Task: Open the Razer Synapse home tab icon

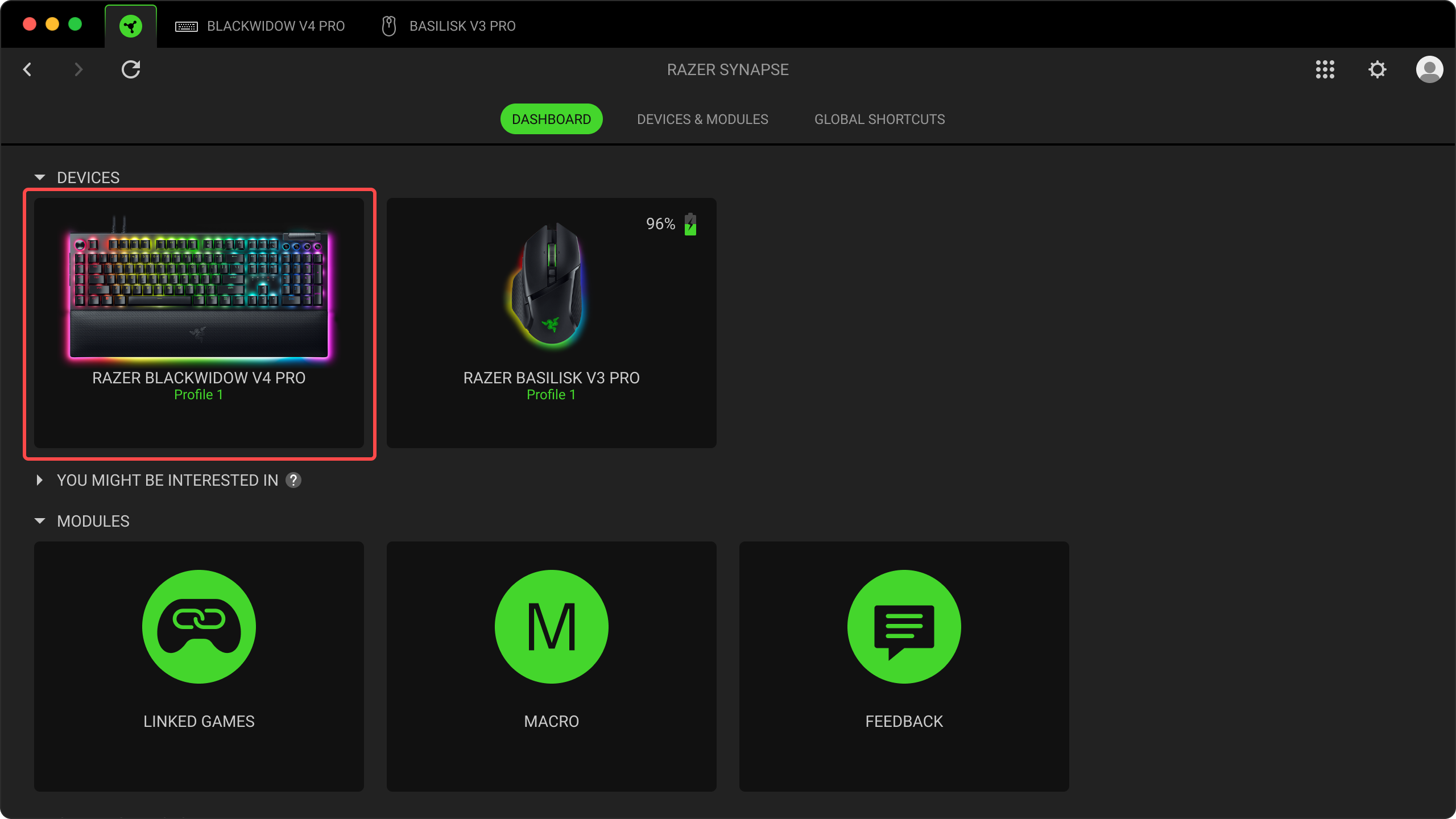Action: (131, 26)
